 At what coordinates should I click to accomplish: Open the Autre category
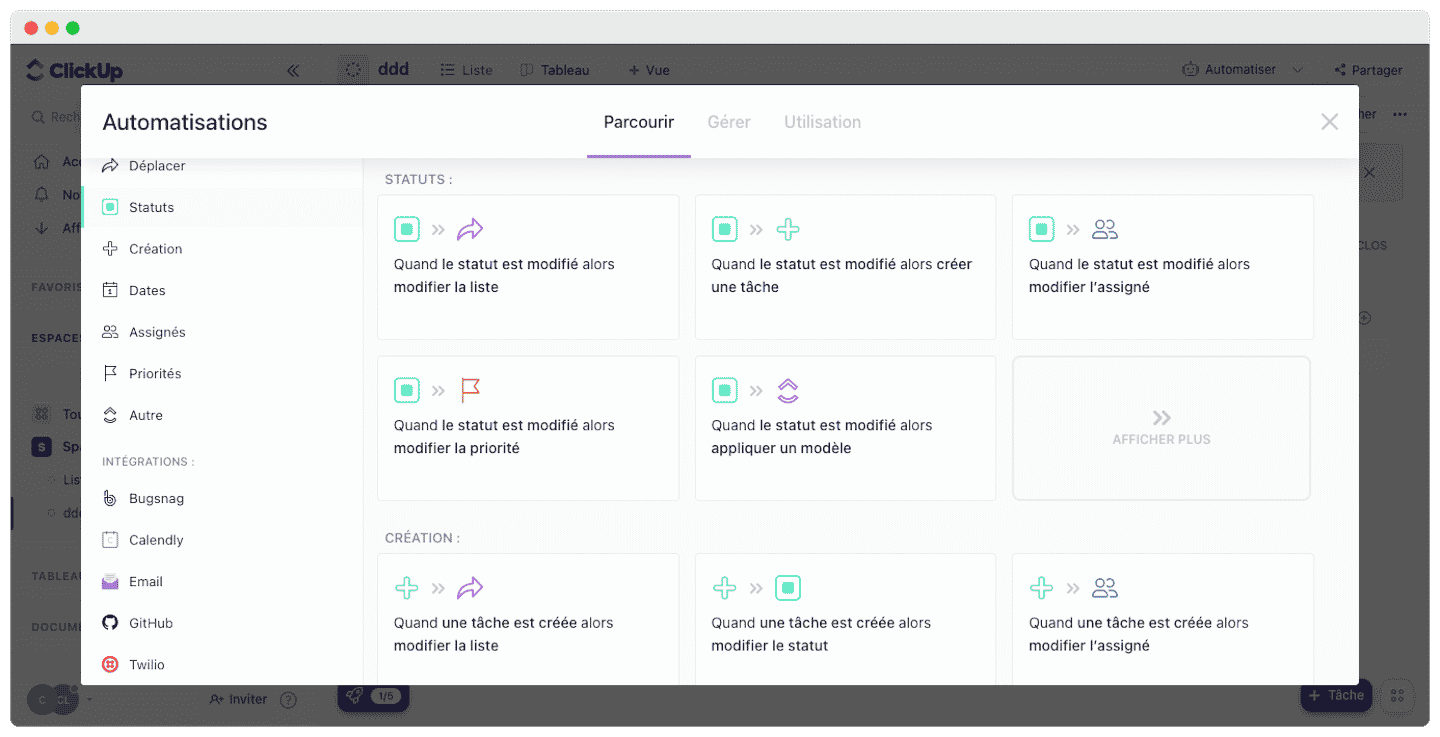[222, 415]
